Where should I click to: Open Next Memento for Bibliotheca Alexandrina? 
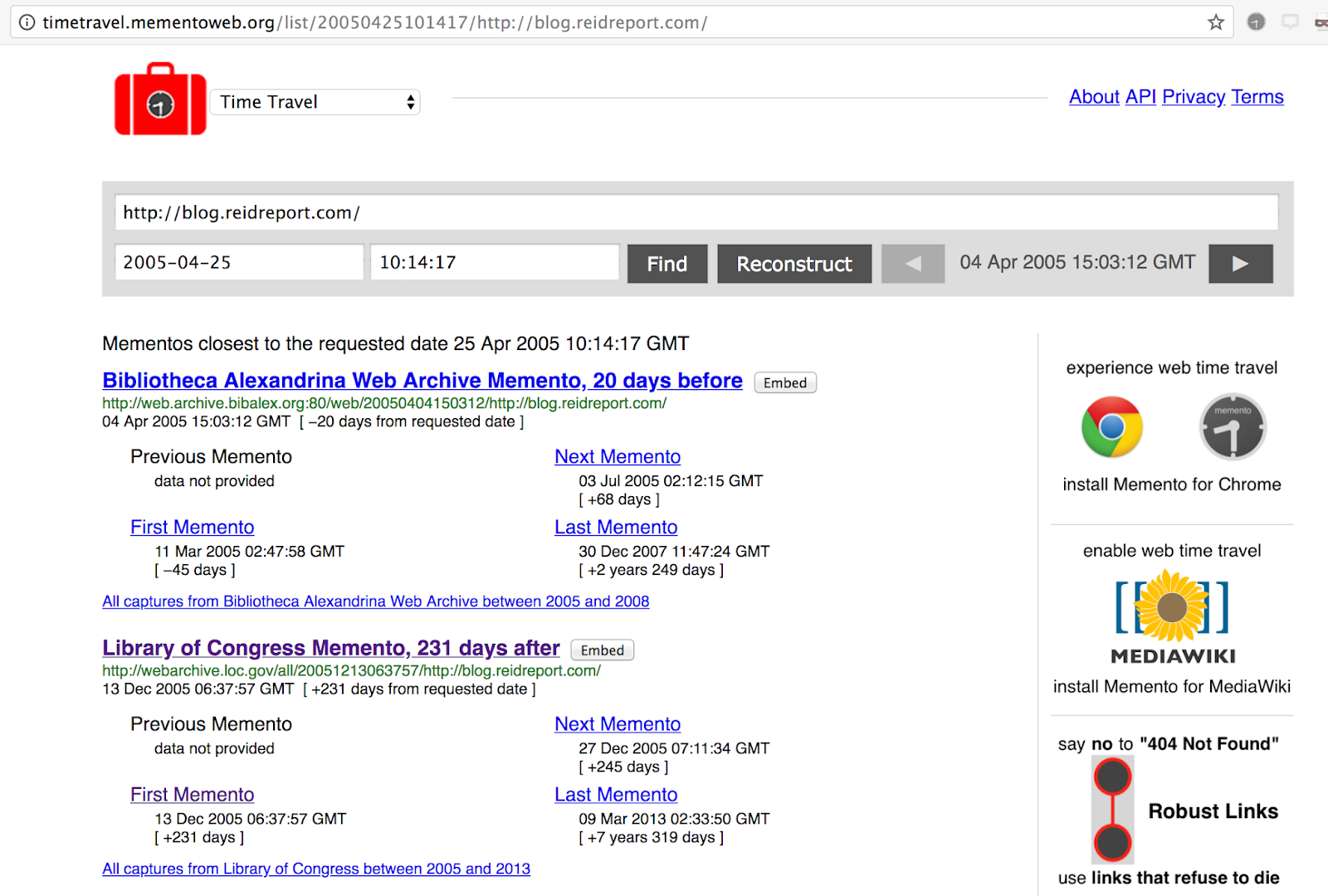coord(618,456)
